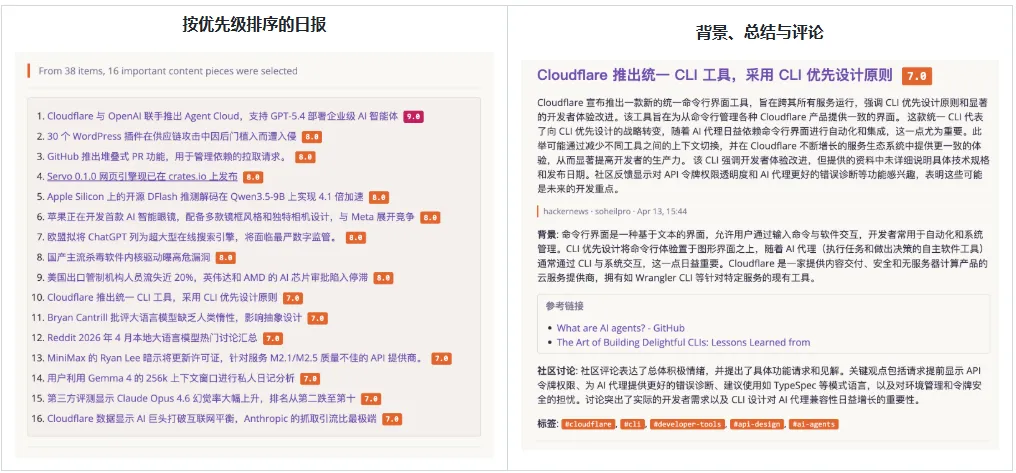Open the Bryan Cantrill LLM criticism headline
This screenshot has width=1016, height=473.
click(174, 318)
